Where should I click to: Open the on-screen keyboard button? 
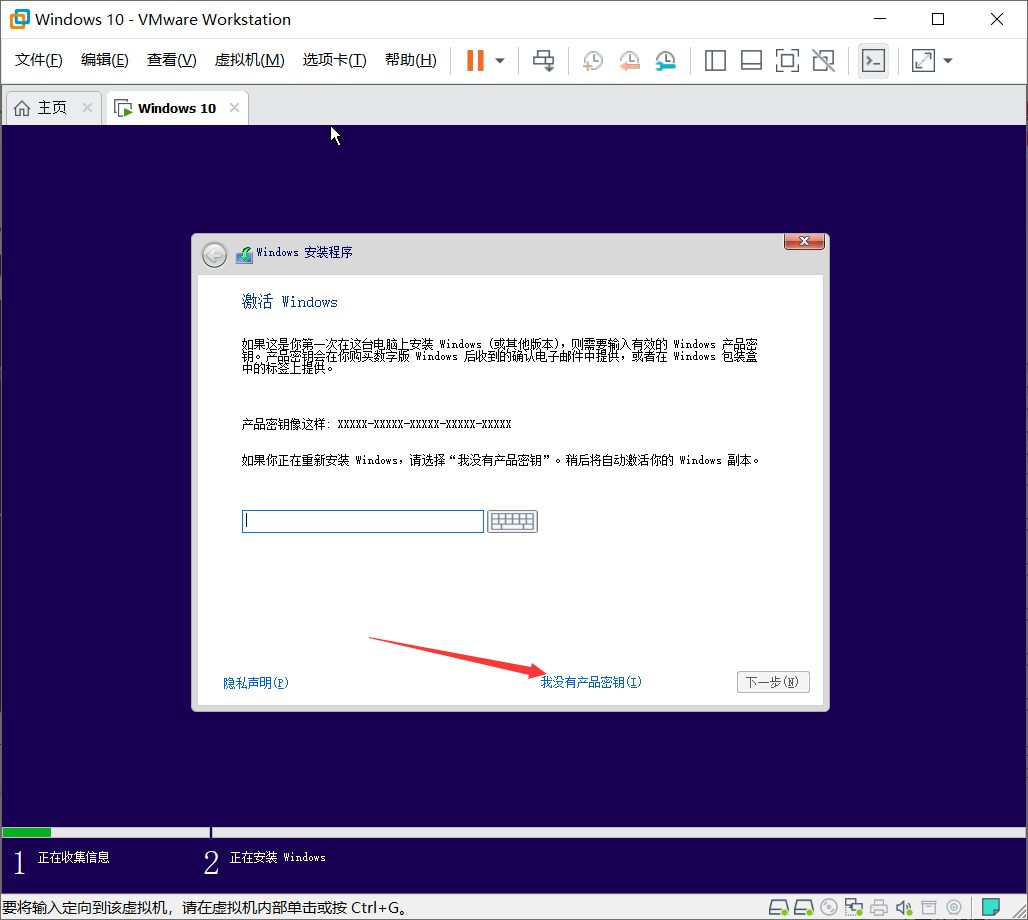click(513, 521)
